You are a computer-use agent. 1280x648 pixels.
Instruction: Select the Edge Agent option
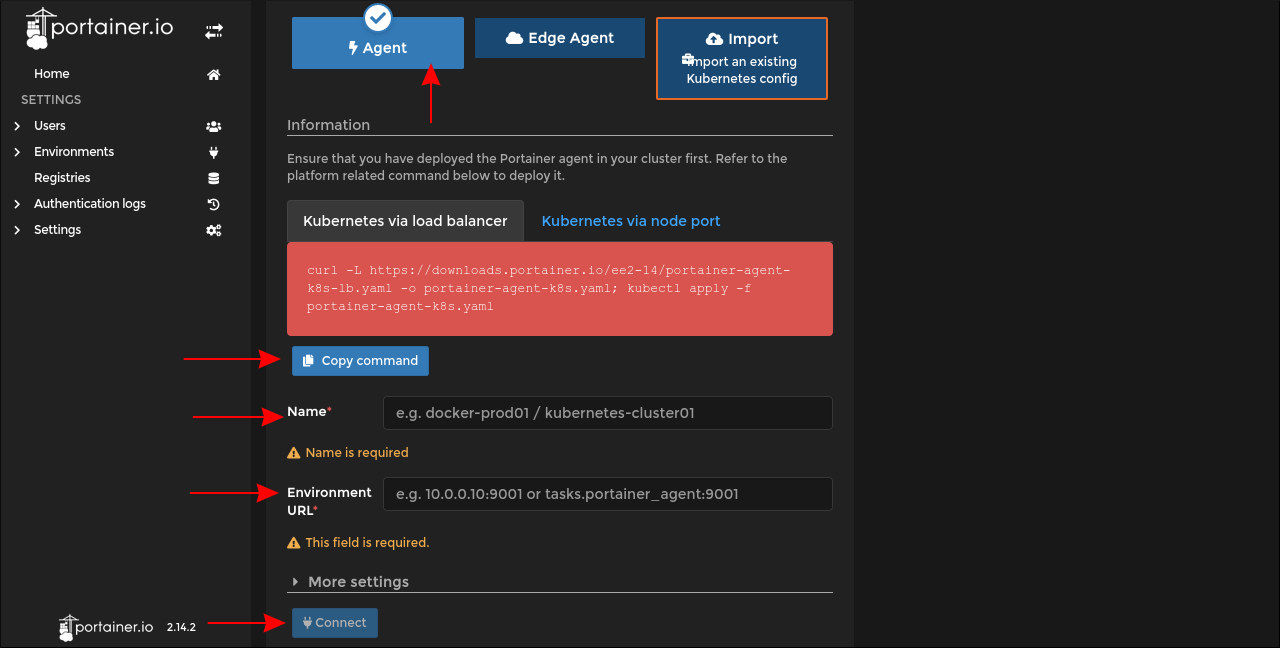[560, 38]
